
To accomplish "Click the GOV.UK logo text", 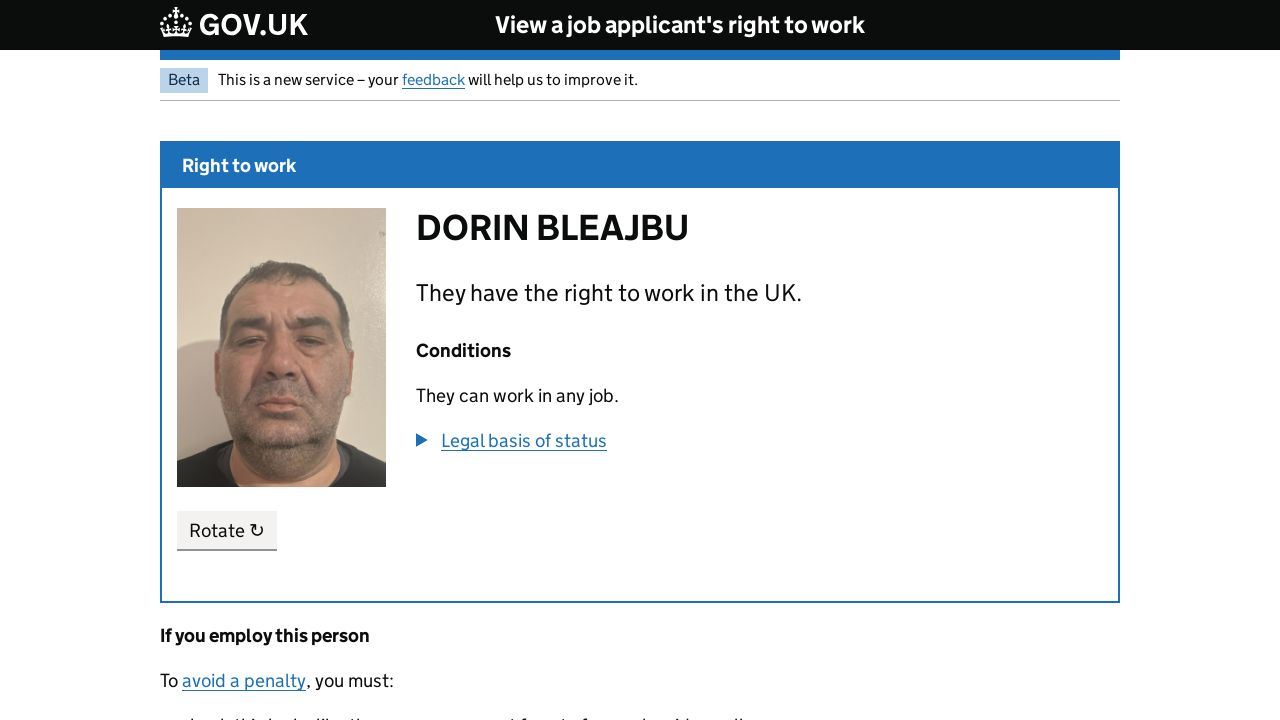I will pyautogui.click(x=253, y=25).
